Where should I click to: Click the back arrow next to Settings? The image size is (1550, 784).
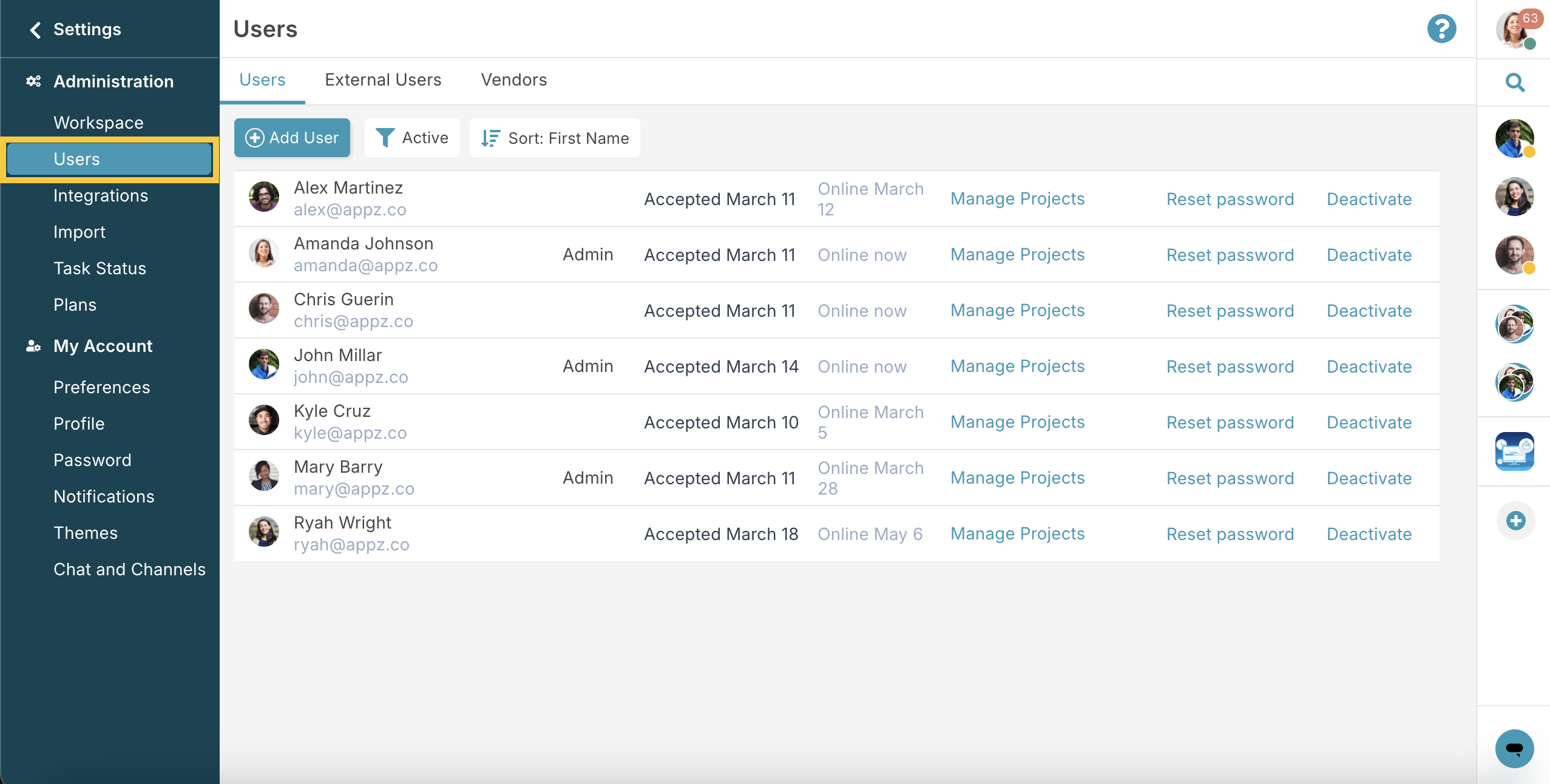coord(35,29)
